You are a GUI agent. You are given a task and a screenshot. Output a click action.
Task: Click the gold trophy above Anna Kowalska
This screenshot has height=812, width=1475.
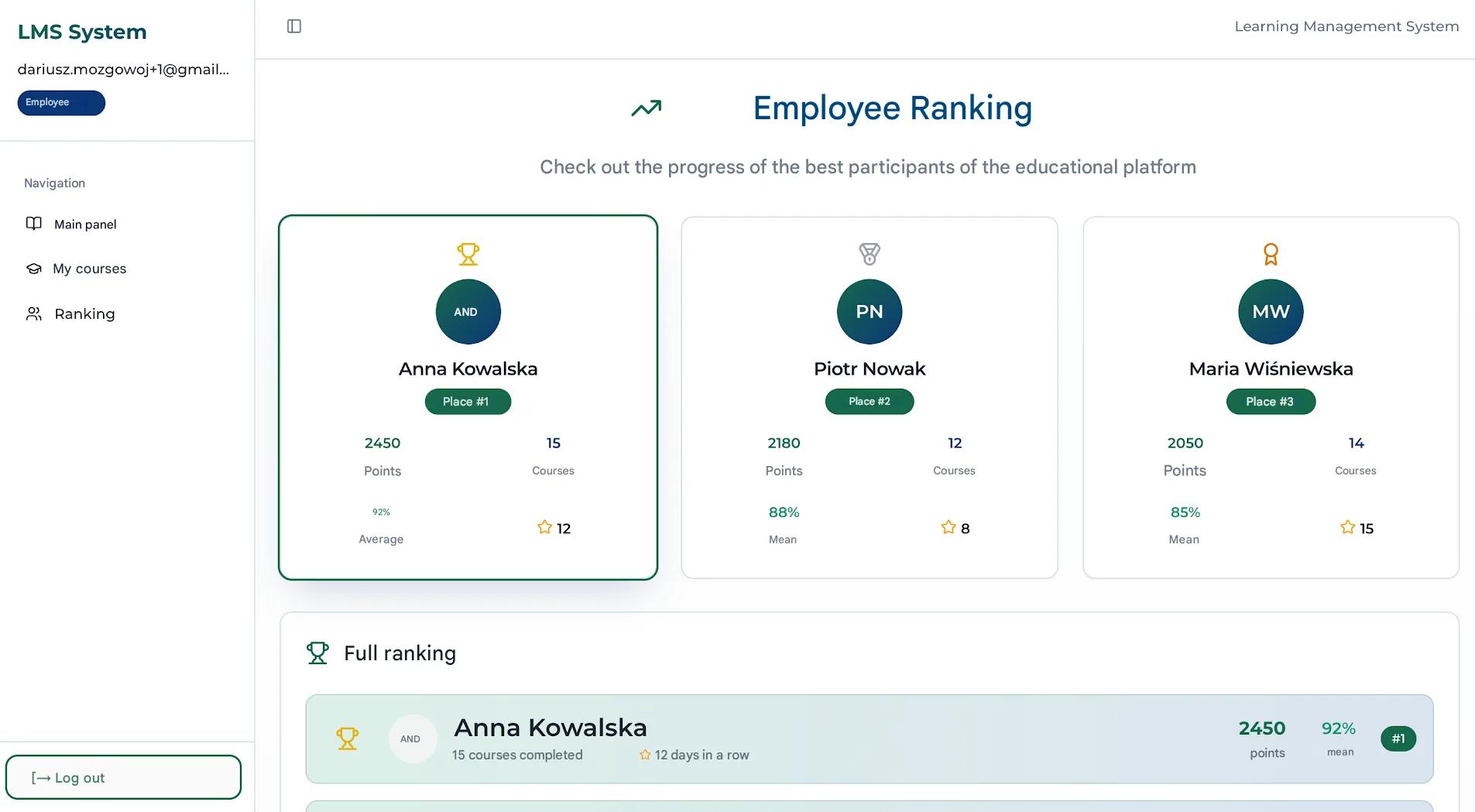[x=468, y=254]
